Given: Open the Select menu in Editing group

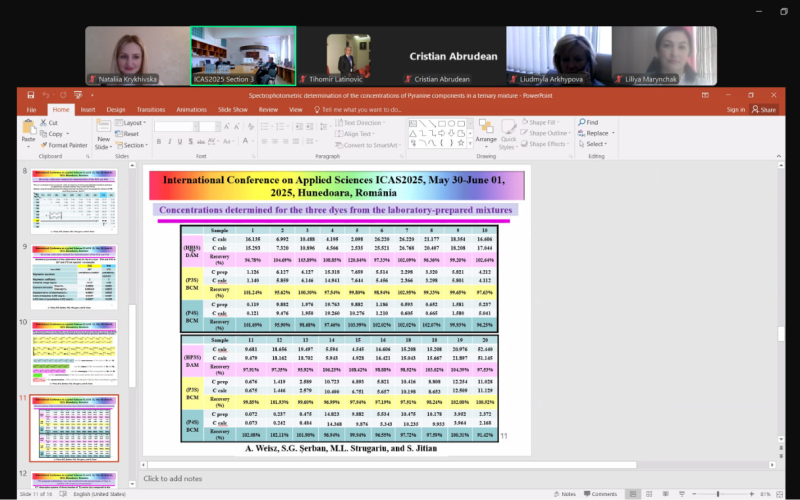Looking at the screenshot, I should 592,144.
